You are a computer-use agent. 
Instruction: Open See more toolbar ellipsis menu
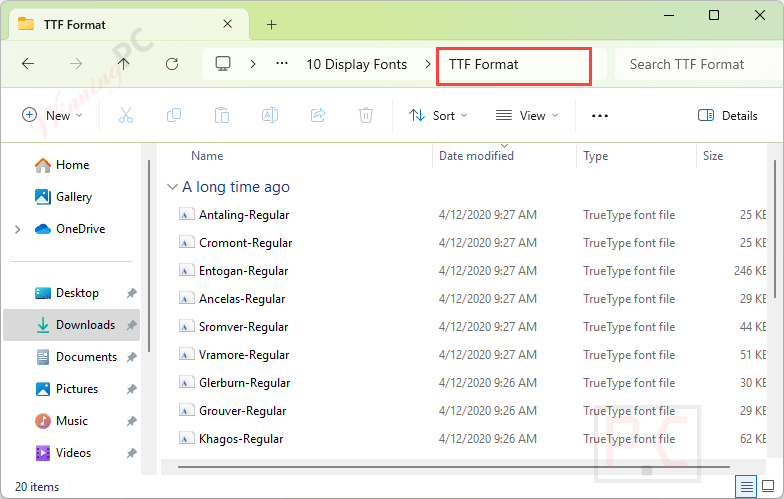tap(600, 116)
